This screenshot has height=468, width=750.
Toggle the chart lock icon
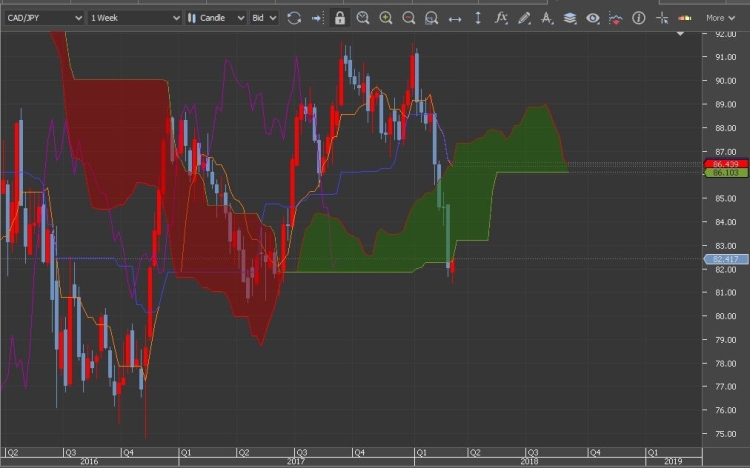(x=340, y=18)
